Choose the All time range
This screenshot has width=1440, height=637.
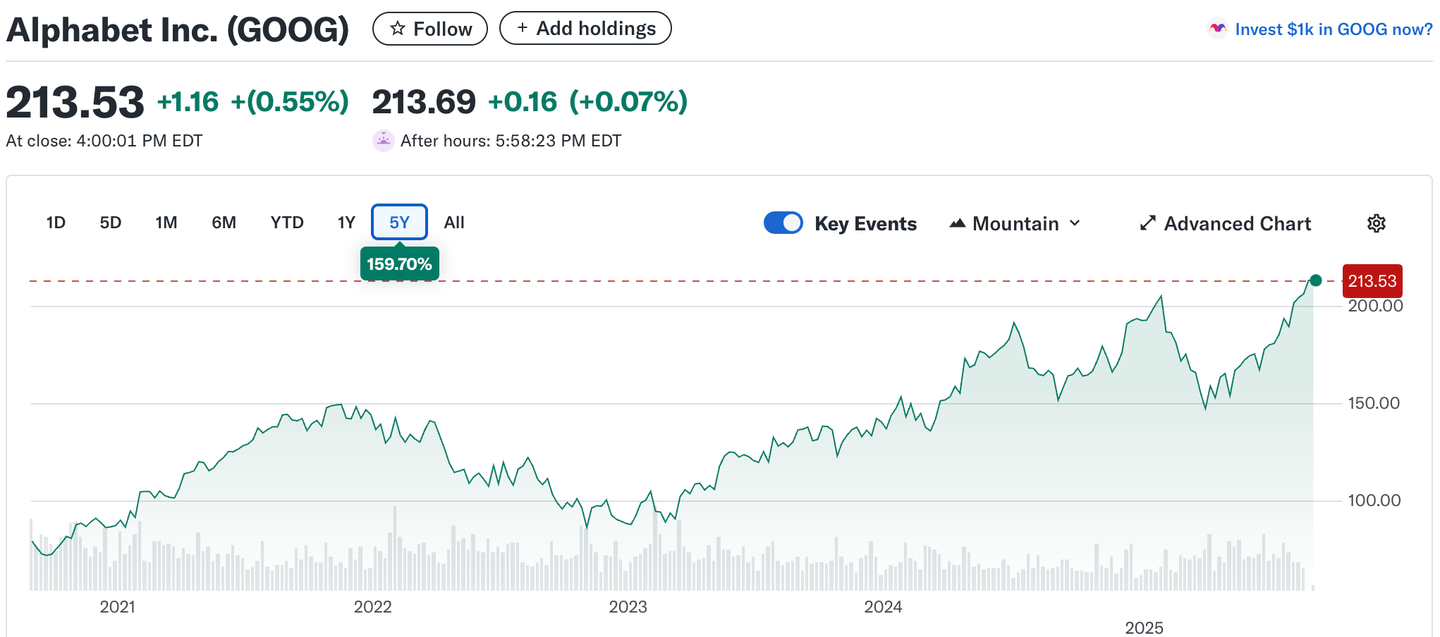click(x=454, y=222)
